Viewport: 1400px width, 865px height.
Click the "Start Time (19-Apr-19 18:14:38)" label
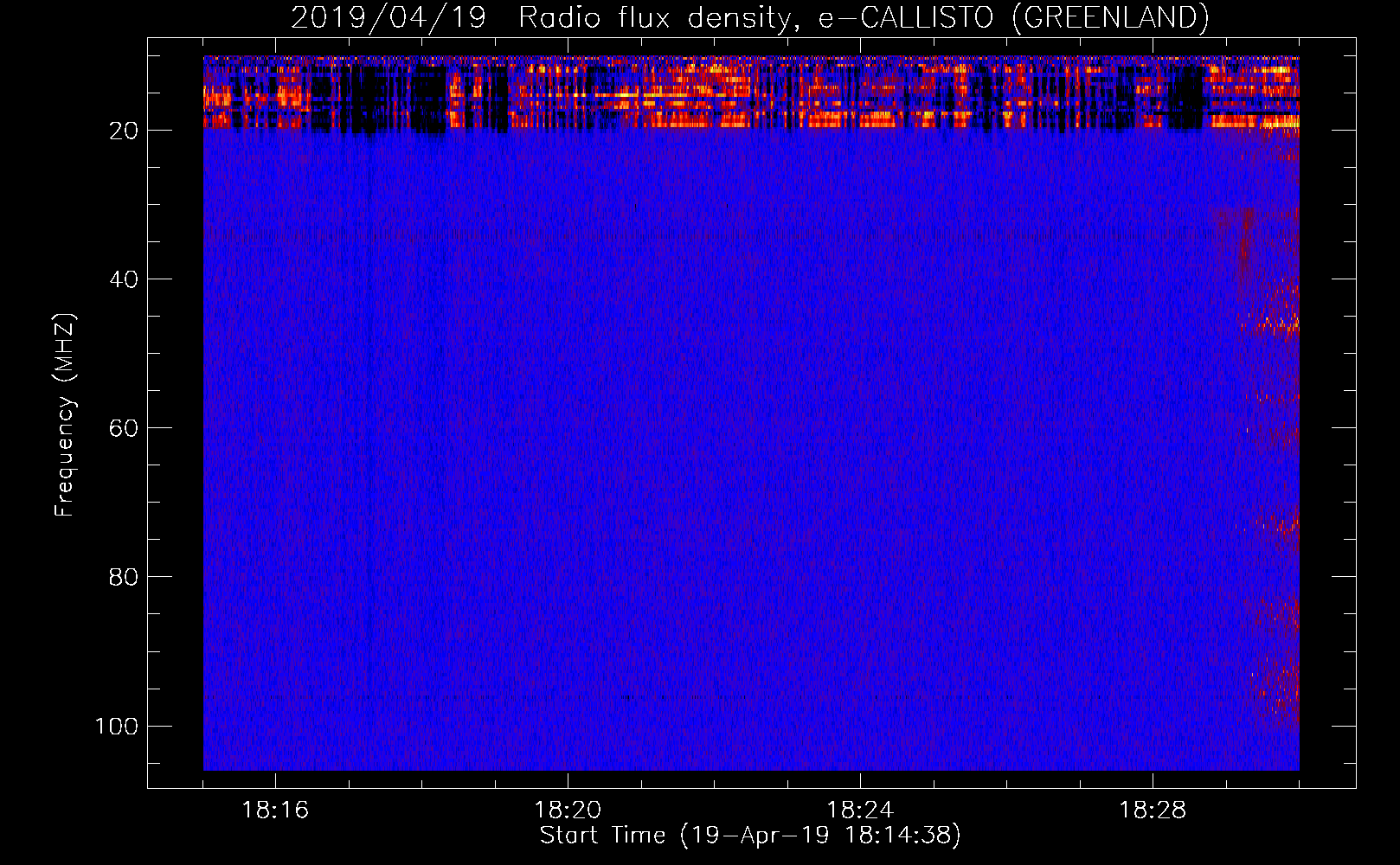(750, 836)
